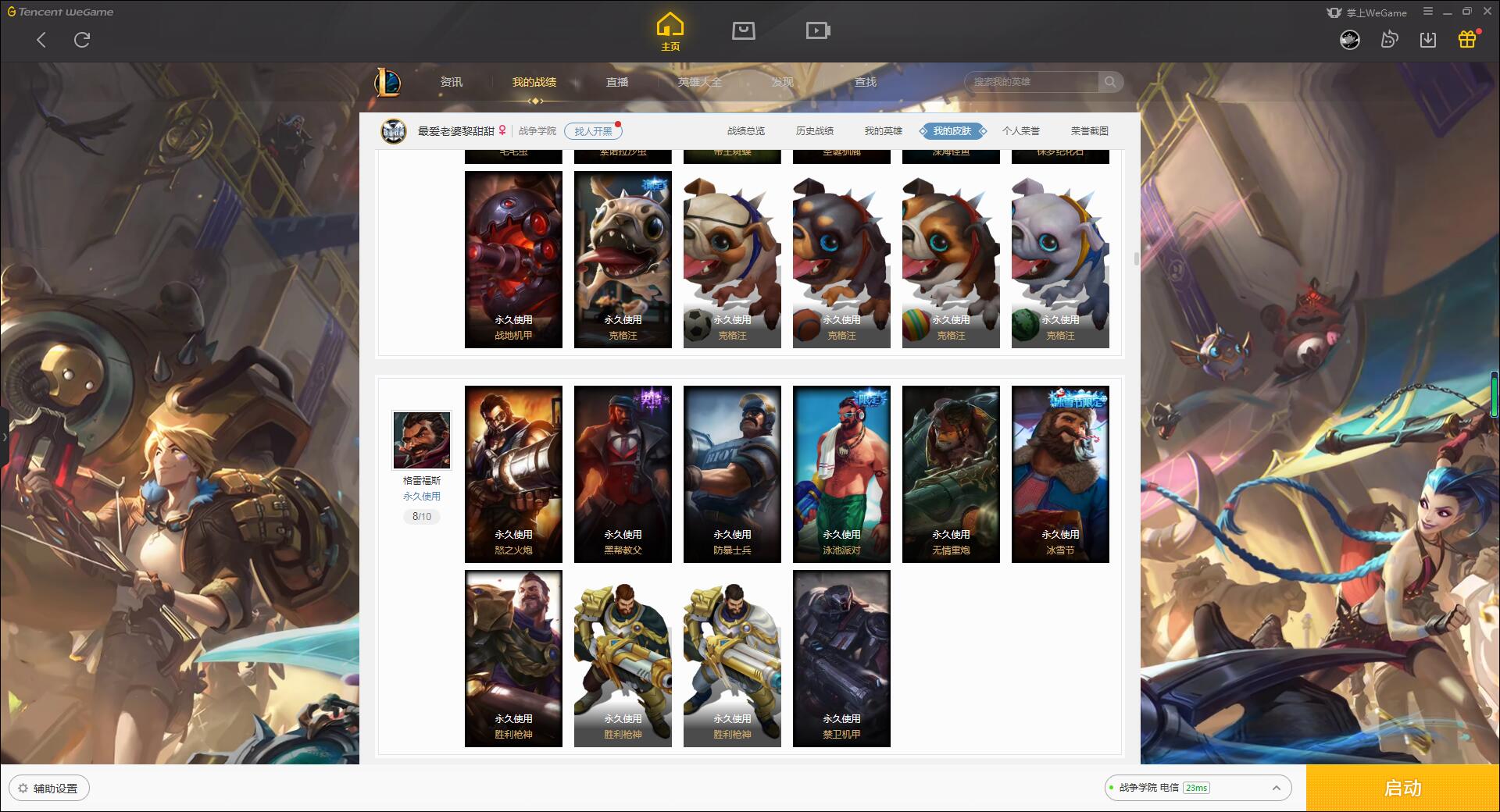
Task: Open the 资讯 tab
Action: (452, 82)
